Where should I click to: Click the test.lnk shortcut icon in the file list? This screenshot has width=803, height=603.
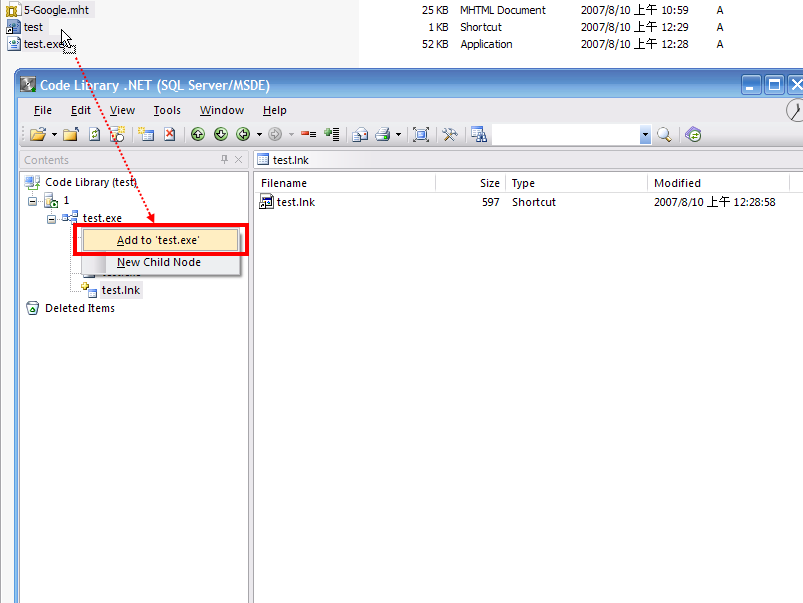coord(266,202)
